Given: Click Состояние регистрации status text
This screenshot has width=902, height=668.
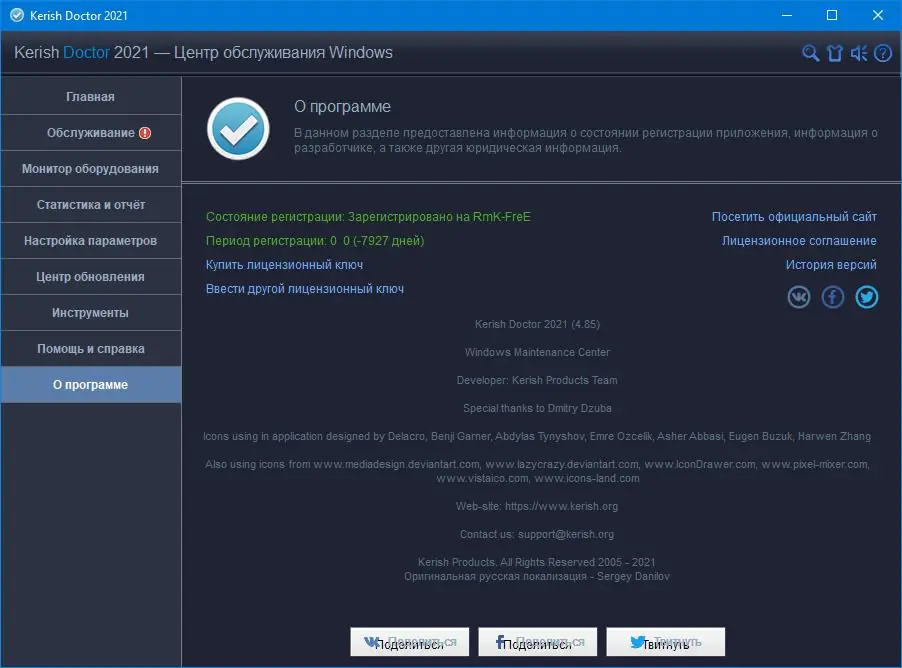Looking at the screenshot, I should [368, 217].
